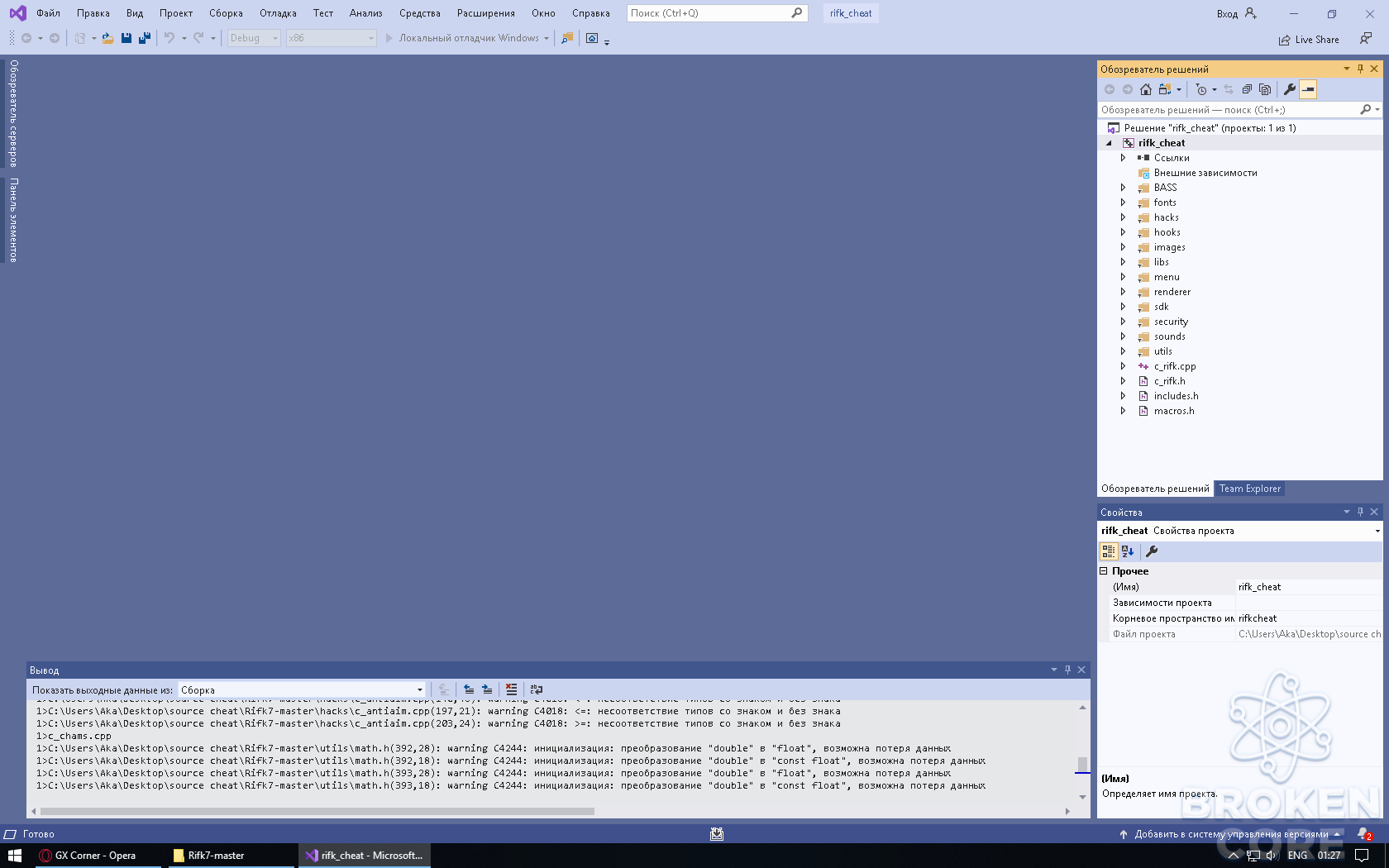Open file with the folder toolbar icon
This screenshot has width=1389, height=868.
pos(107,38)
